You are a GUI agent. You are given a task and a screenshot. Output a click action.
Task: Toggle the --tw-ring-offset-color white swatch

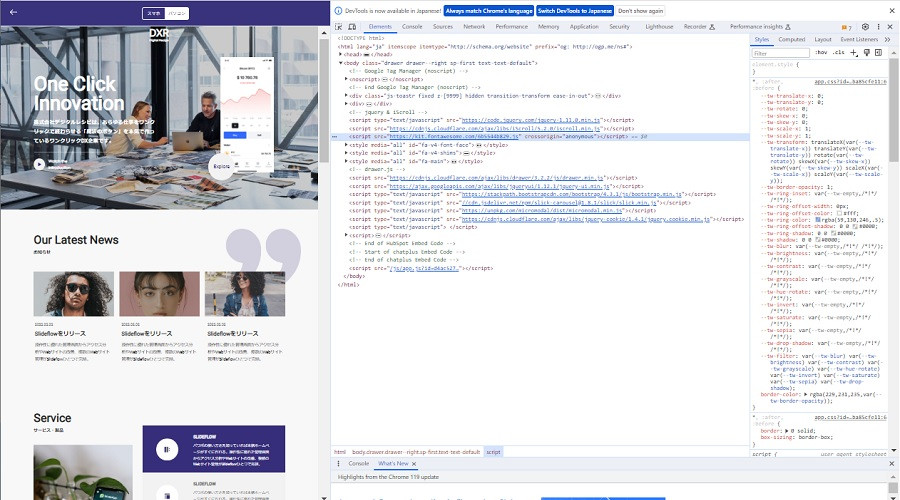(x=840, y=214)
